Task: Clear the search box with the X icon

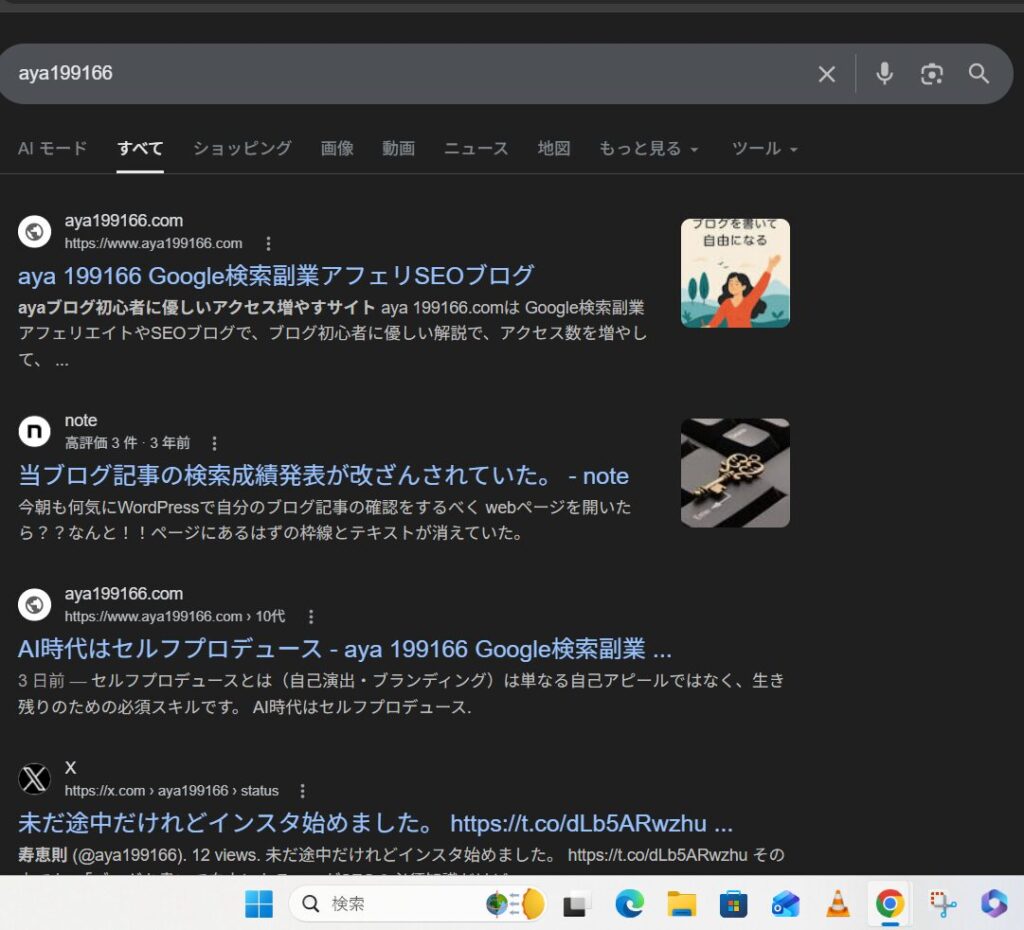Action: [826, 74]
